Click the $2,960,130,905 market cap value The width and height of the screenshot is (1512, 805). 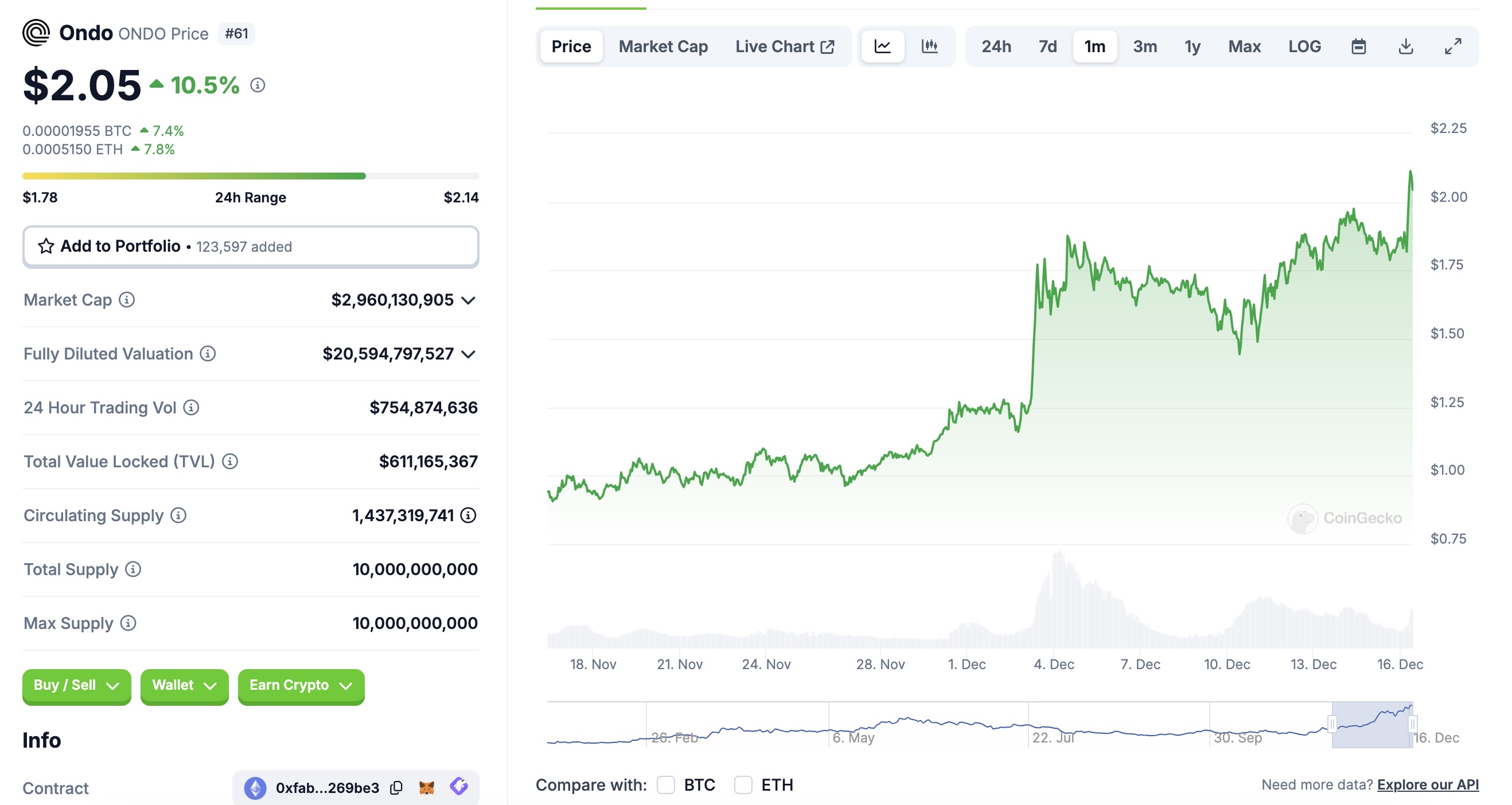[x=392, y=300]
